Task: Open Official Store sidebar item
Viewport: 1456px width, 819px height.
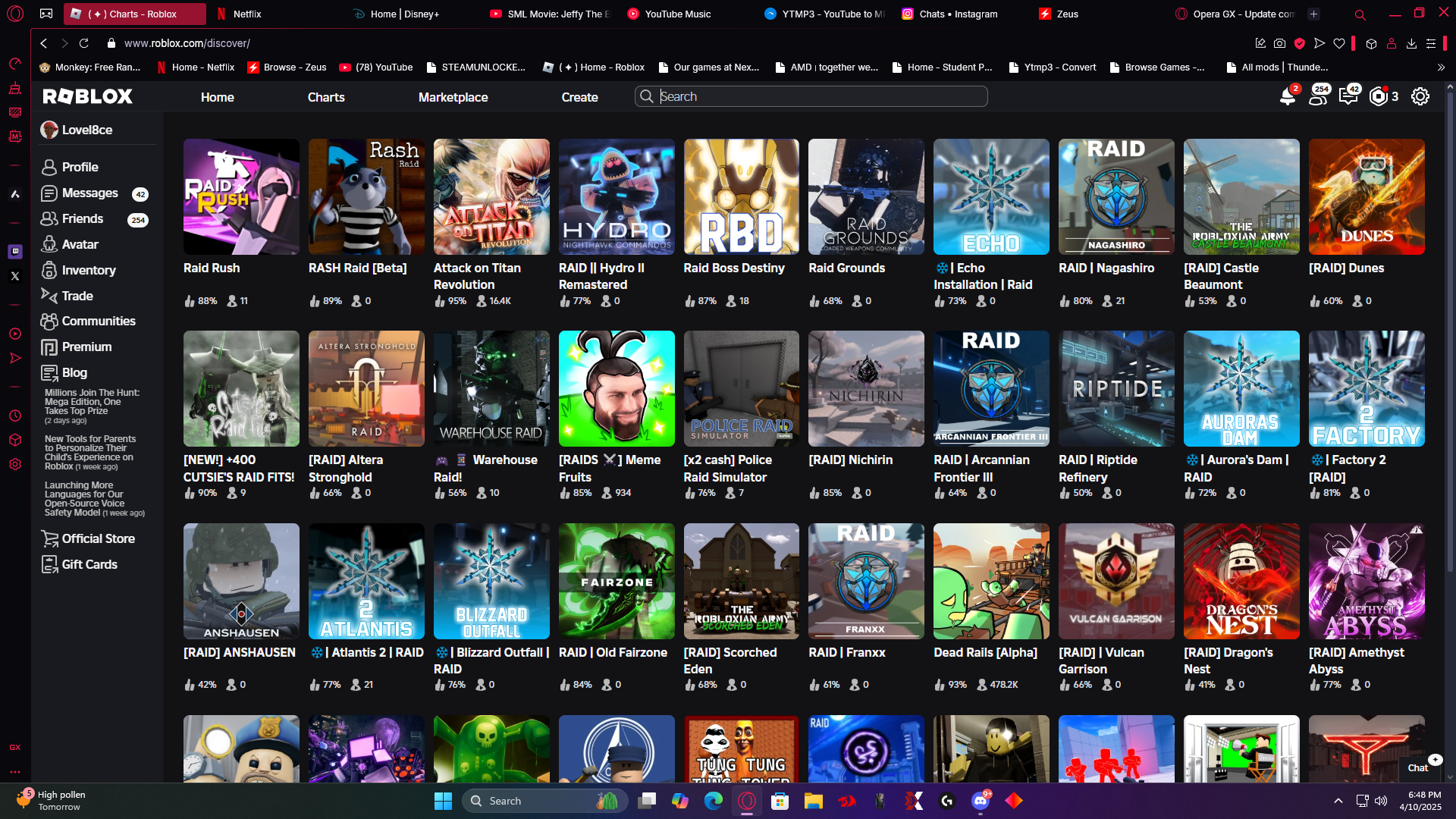Action: coord(98,538)
